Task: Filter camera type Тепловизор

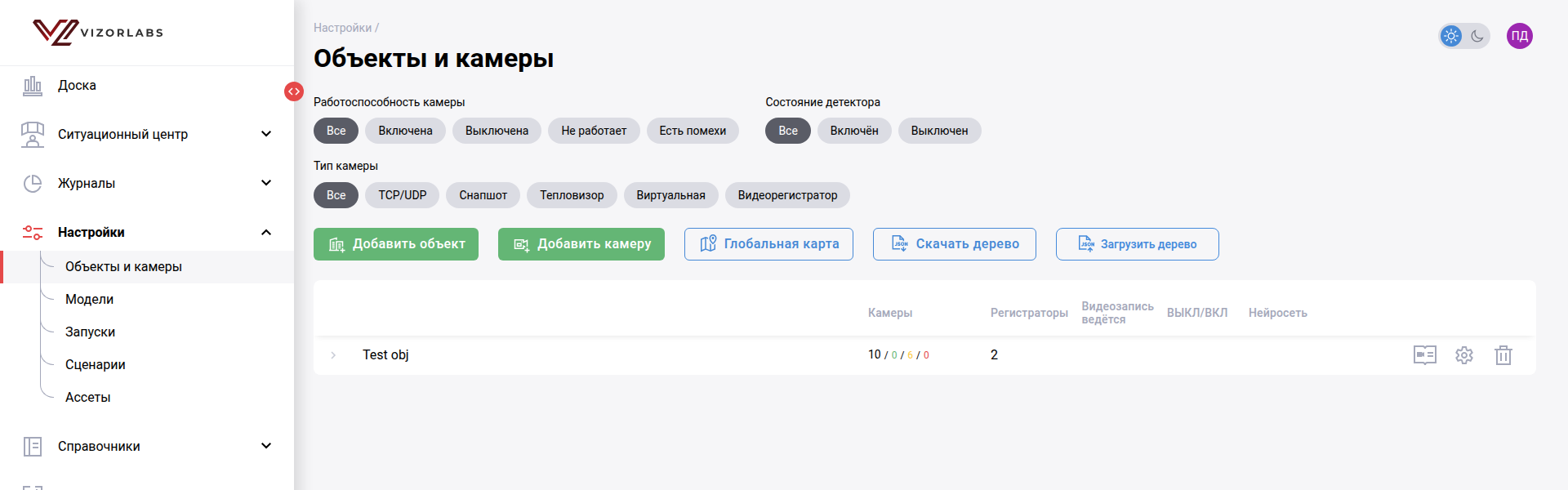Action: (x=572, y=195)
